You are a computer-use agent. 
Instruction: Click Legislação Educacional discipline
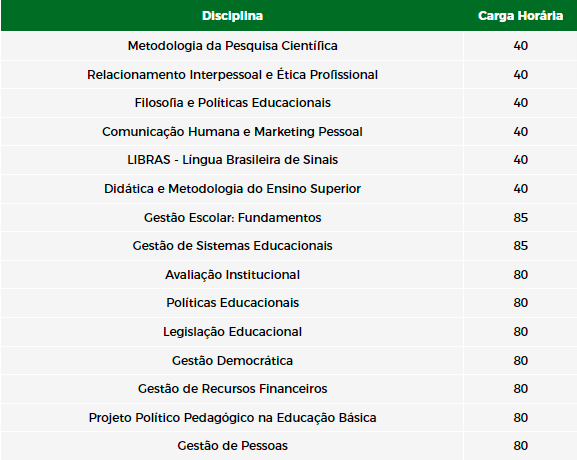click(x=232, y=332)
